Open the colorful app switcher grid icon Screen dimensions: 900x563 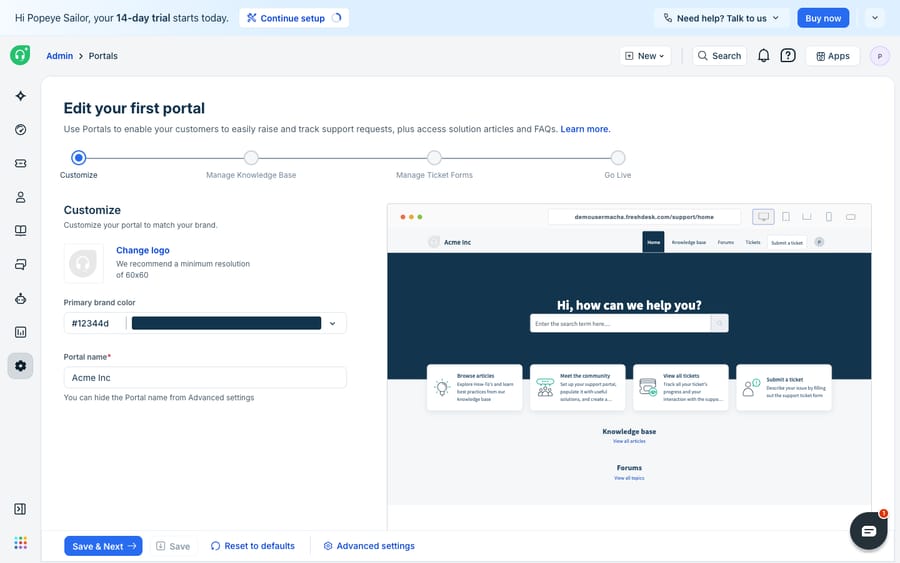point(21,543)
